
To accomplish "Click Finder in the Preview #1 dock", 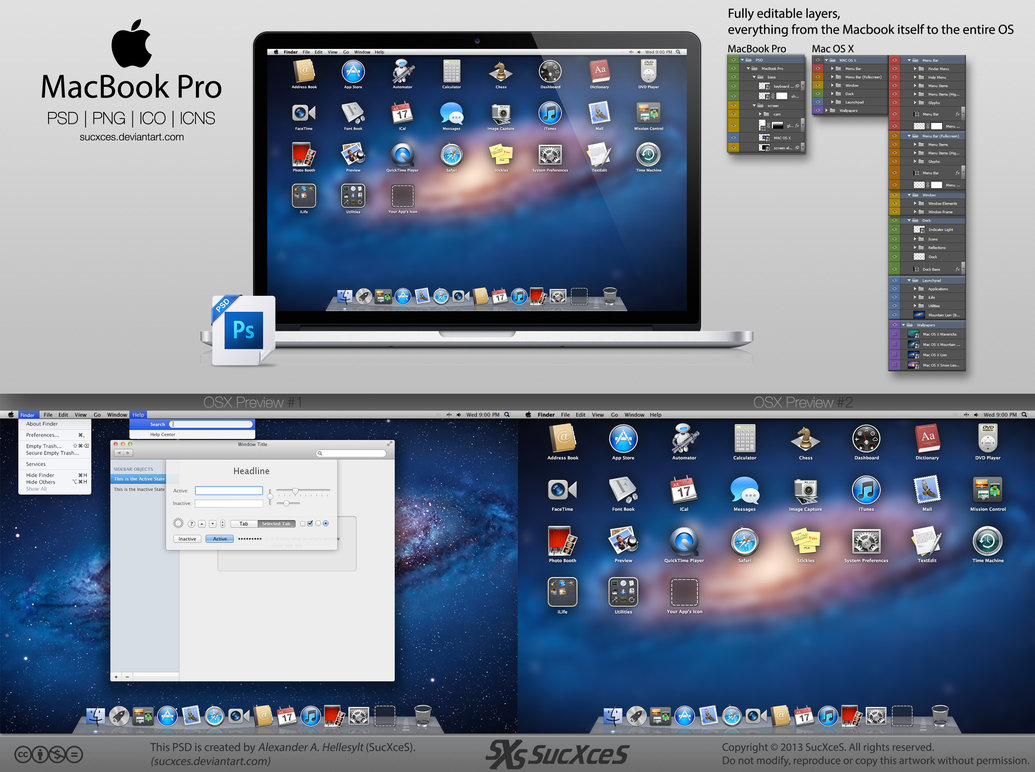I will point(96,716).
